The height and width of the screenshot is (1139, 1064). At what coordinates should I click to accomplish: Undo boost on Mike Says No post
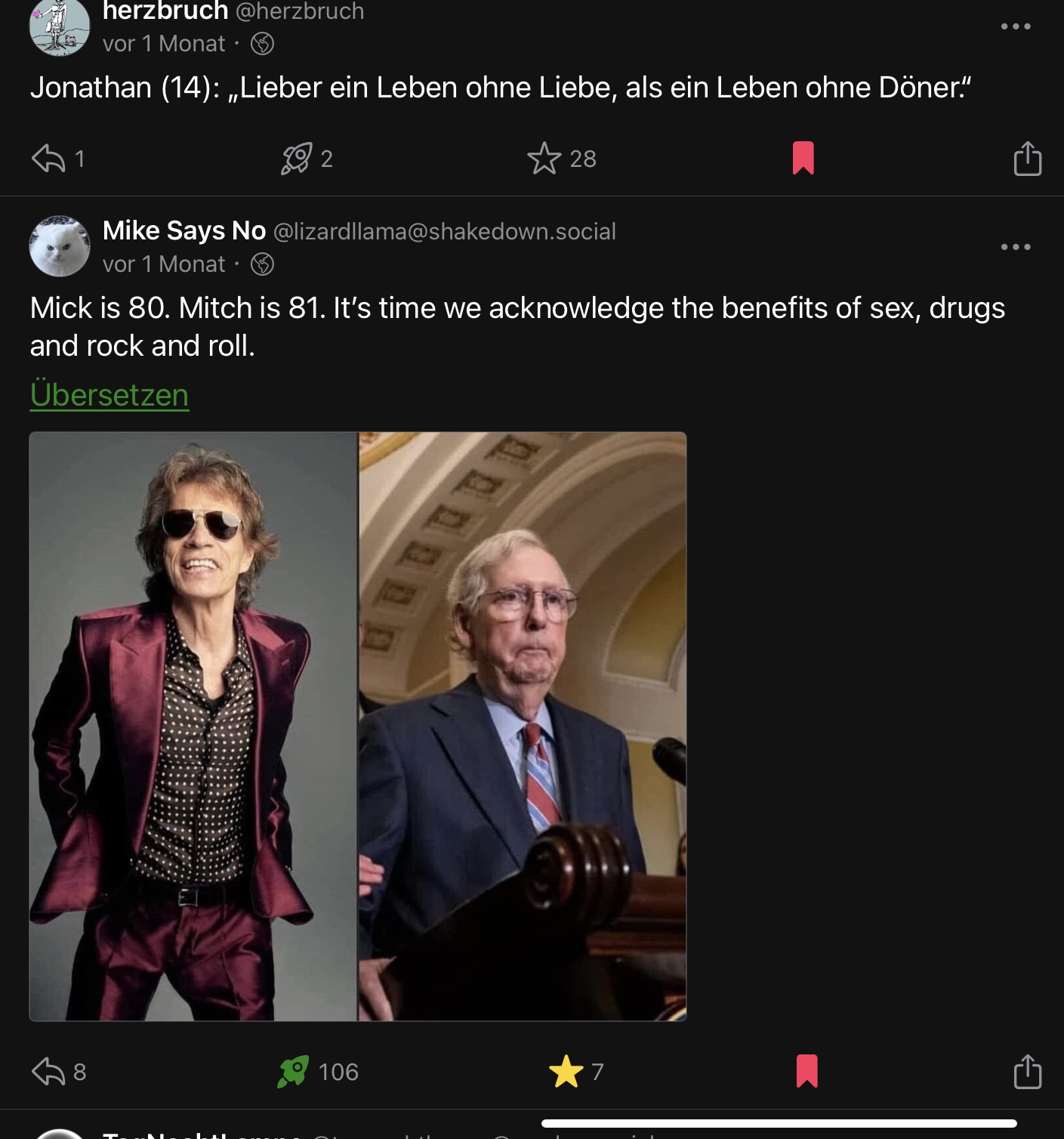[x=293, y=1071]
